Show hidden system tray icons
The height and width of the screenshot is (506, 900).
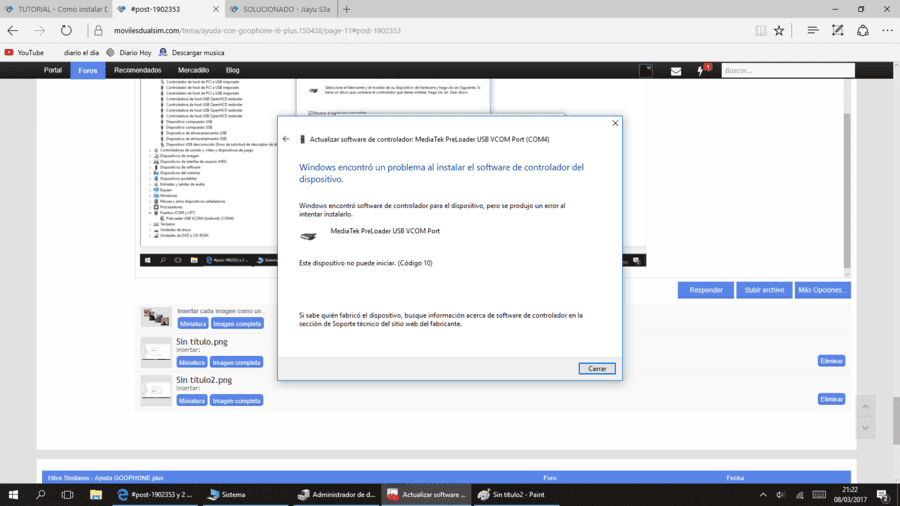(763, 495)
